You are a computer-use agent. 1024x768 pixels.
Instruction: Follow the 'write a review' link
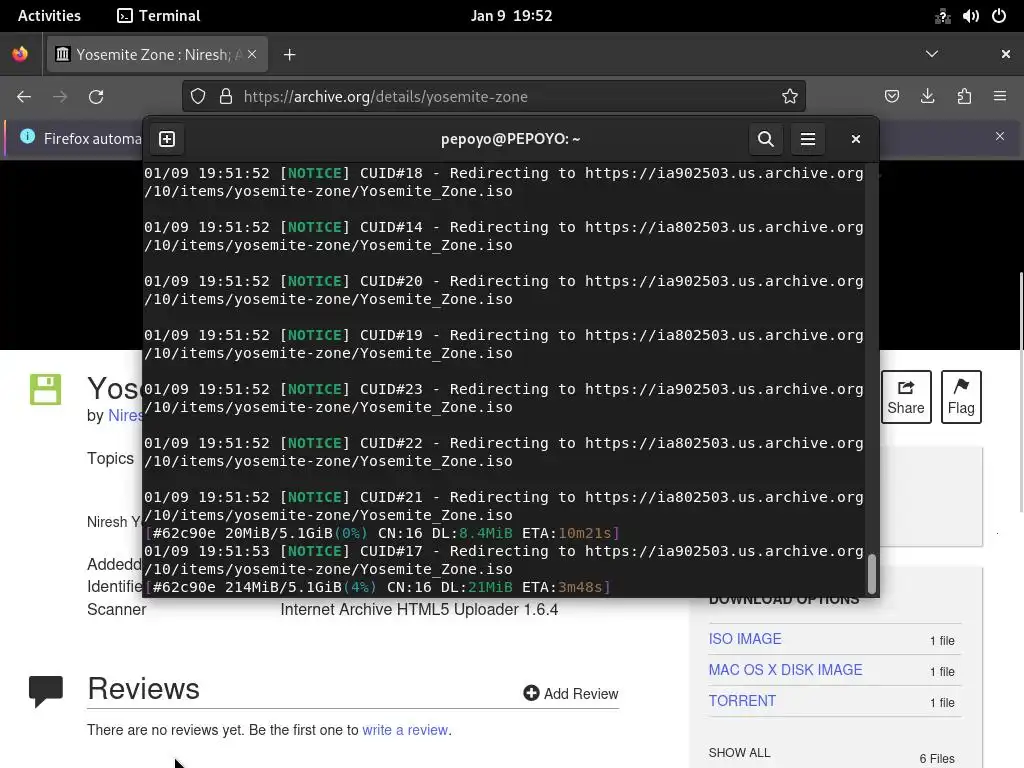click(405, 730)
